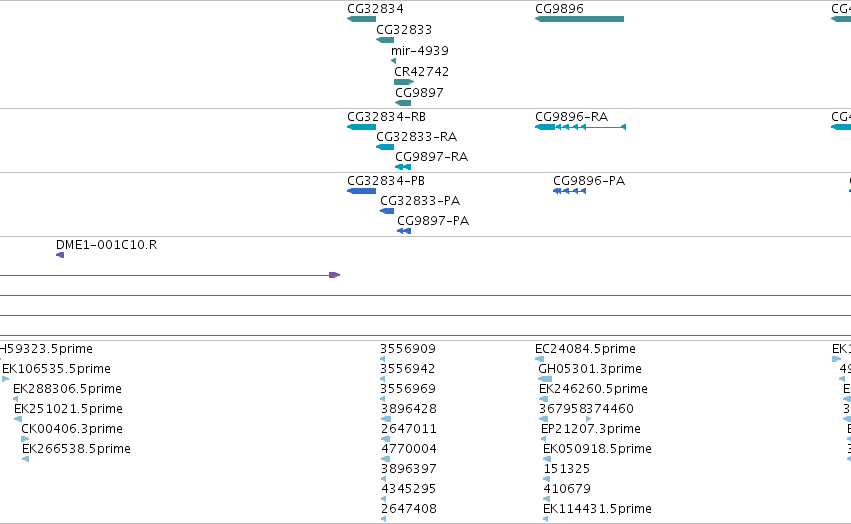Click the CG9897-RA transcript label
This screenshot has height=524, width=851.
(431, 157)
